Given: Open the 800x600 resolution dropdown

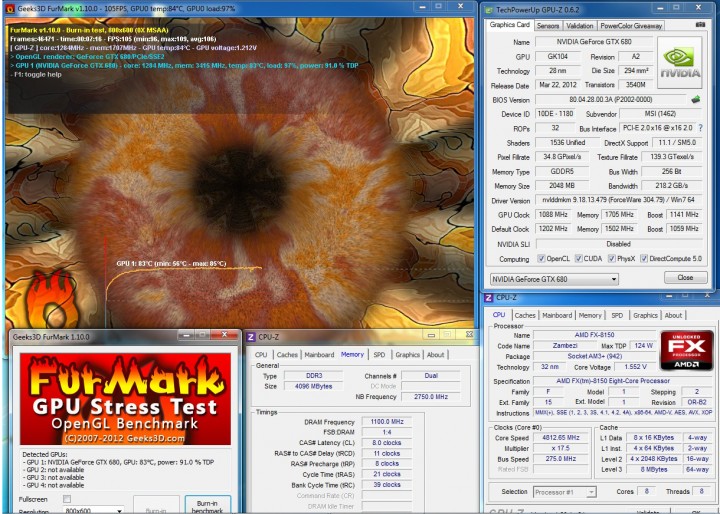Looking at the screenshot, I should (93, 510).
